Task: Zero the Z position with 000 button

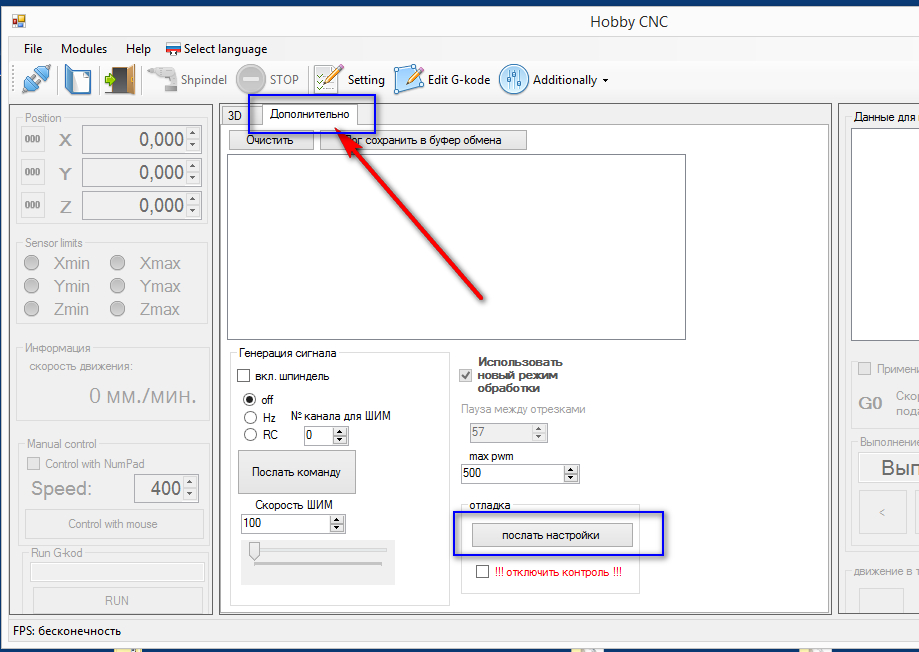Action: point(33,205)
